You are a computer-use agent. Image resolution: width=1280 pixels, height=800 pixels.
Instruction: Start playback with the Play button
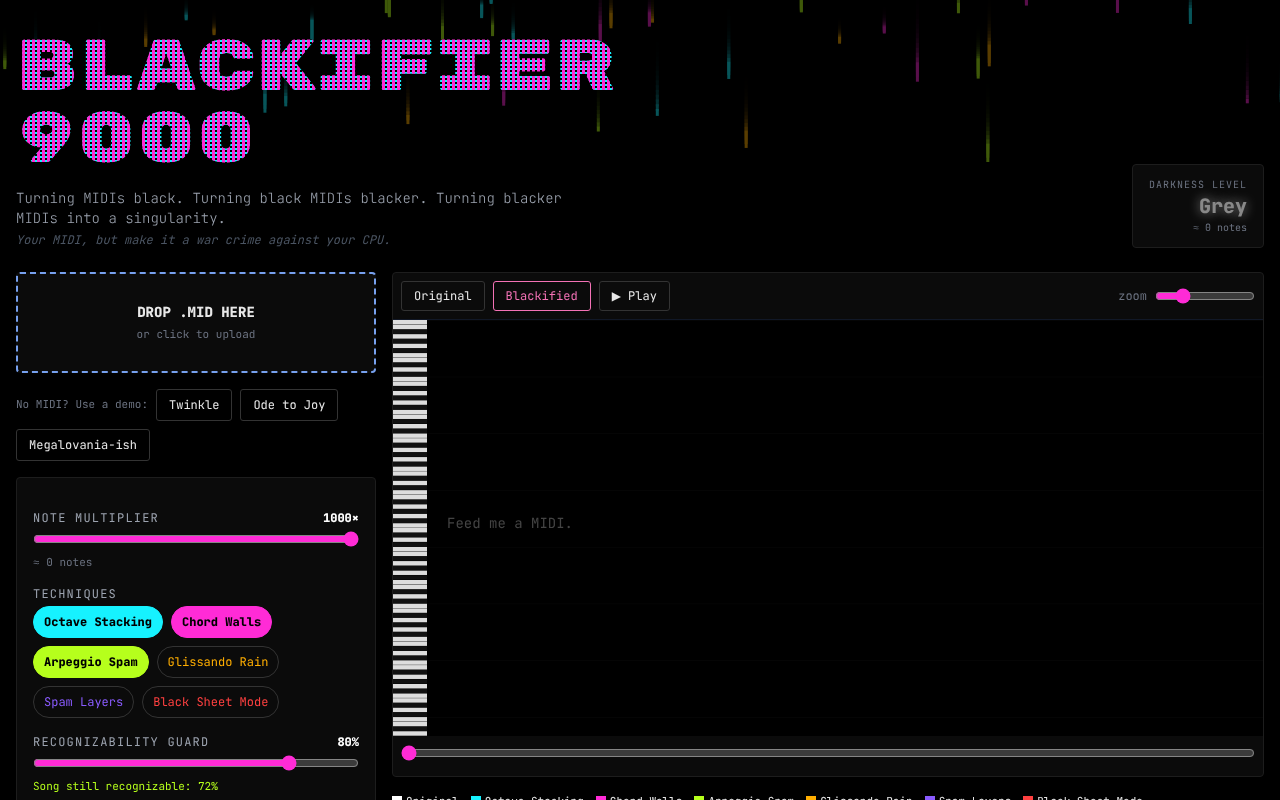pos(634,296)
